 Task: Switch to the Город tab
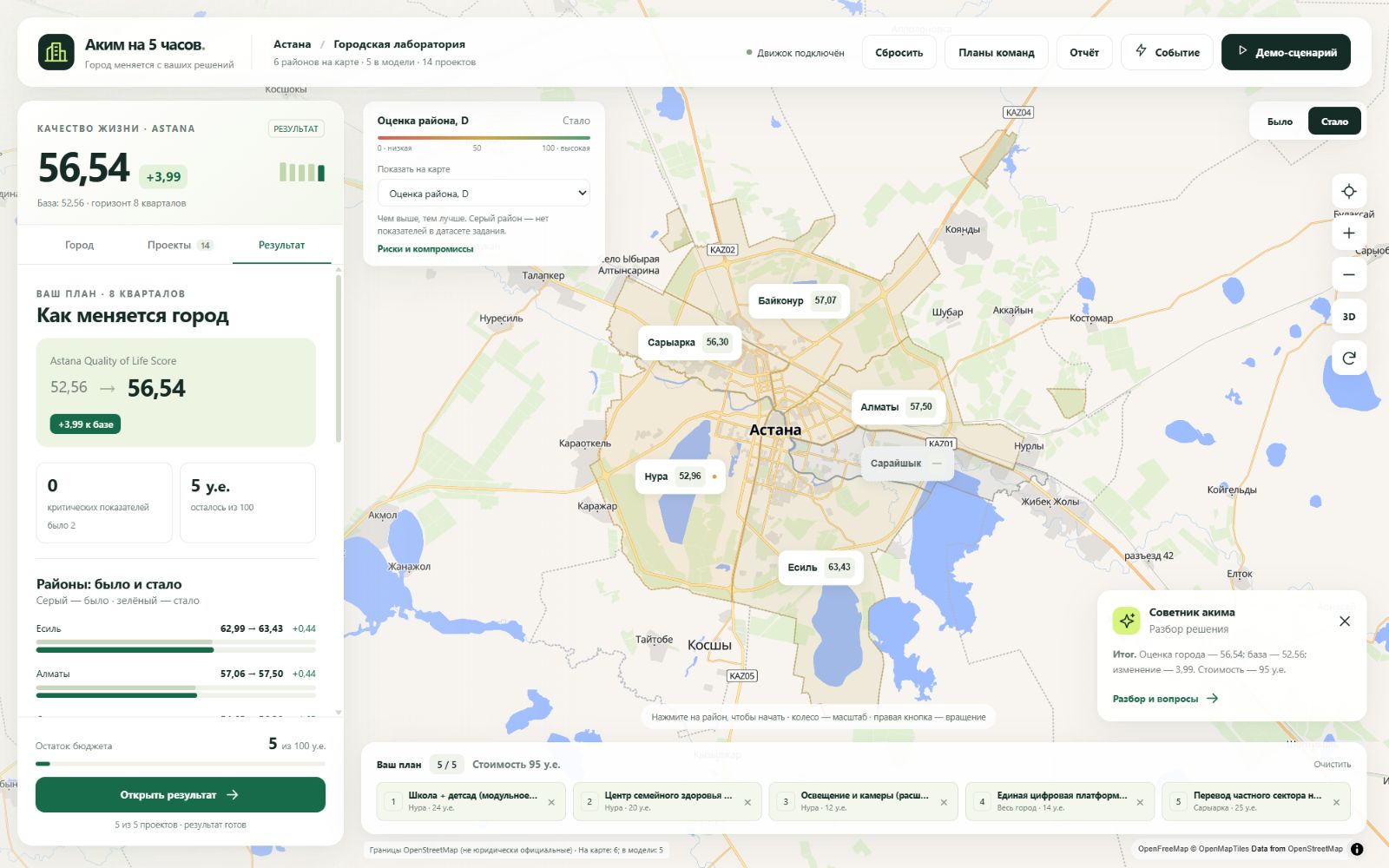(x=79, y=245)
